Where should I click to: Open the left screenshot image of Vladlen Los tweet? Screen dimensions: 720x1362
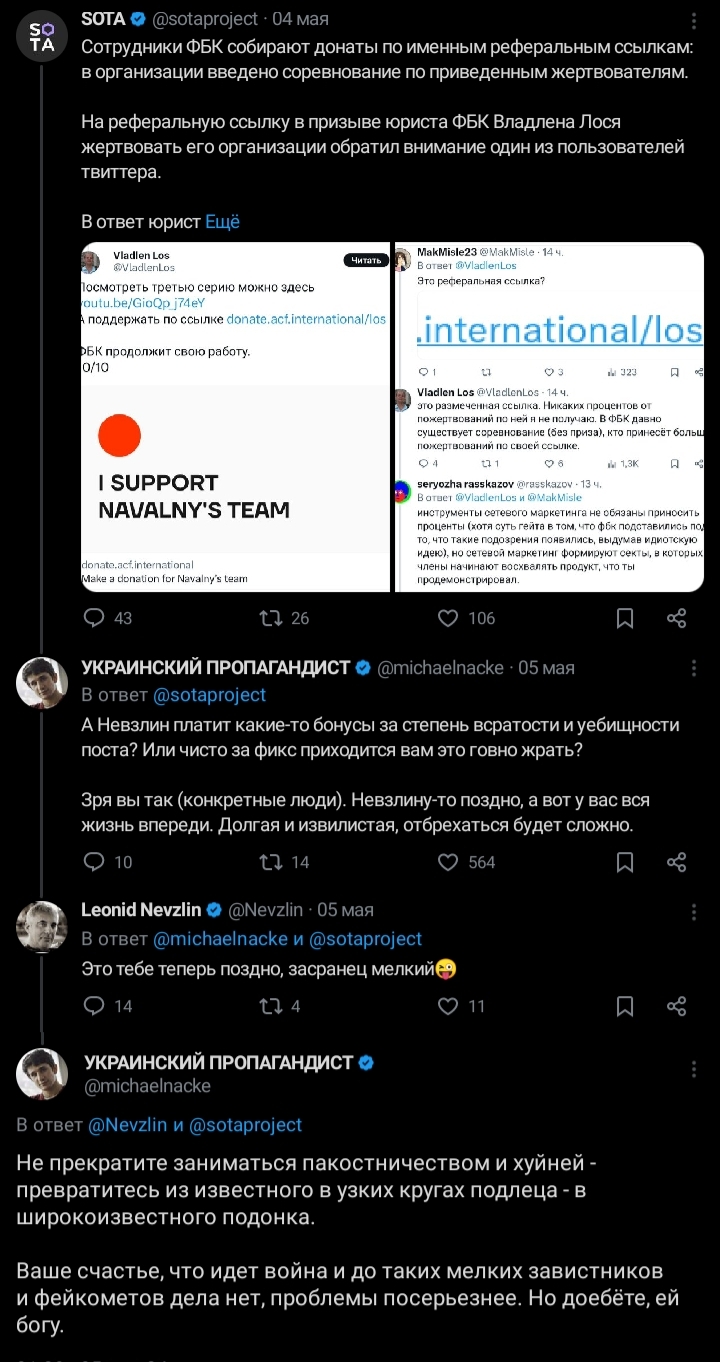point(236,417)
